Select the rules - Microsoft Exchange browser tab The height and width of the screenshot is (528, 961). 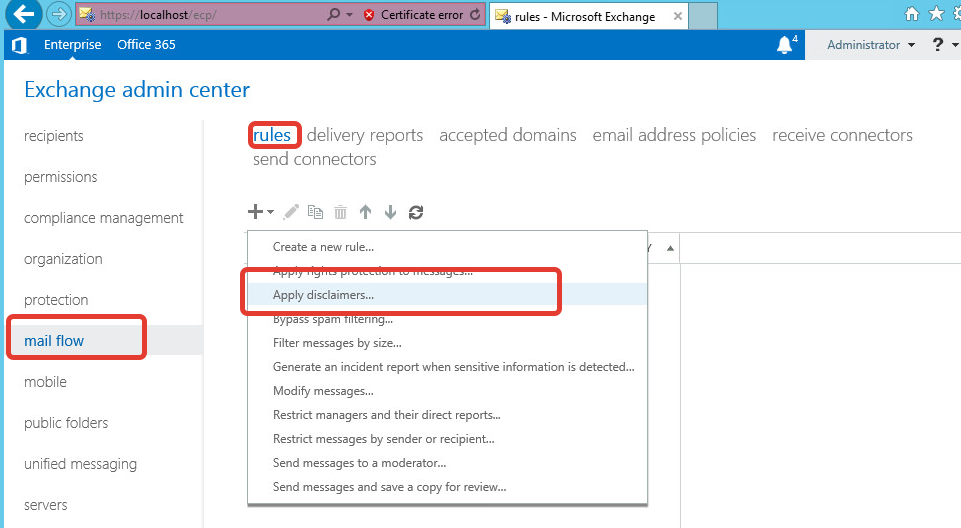click(588, 17)
